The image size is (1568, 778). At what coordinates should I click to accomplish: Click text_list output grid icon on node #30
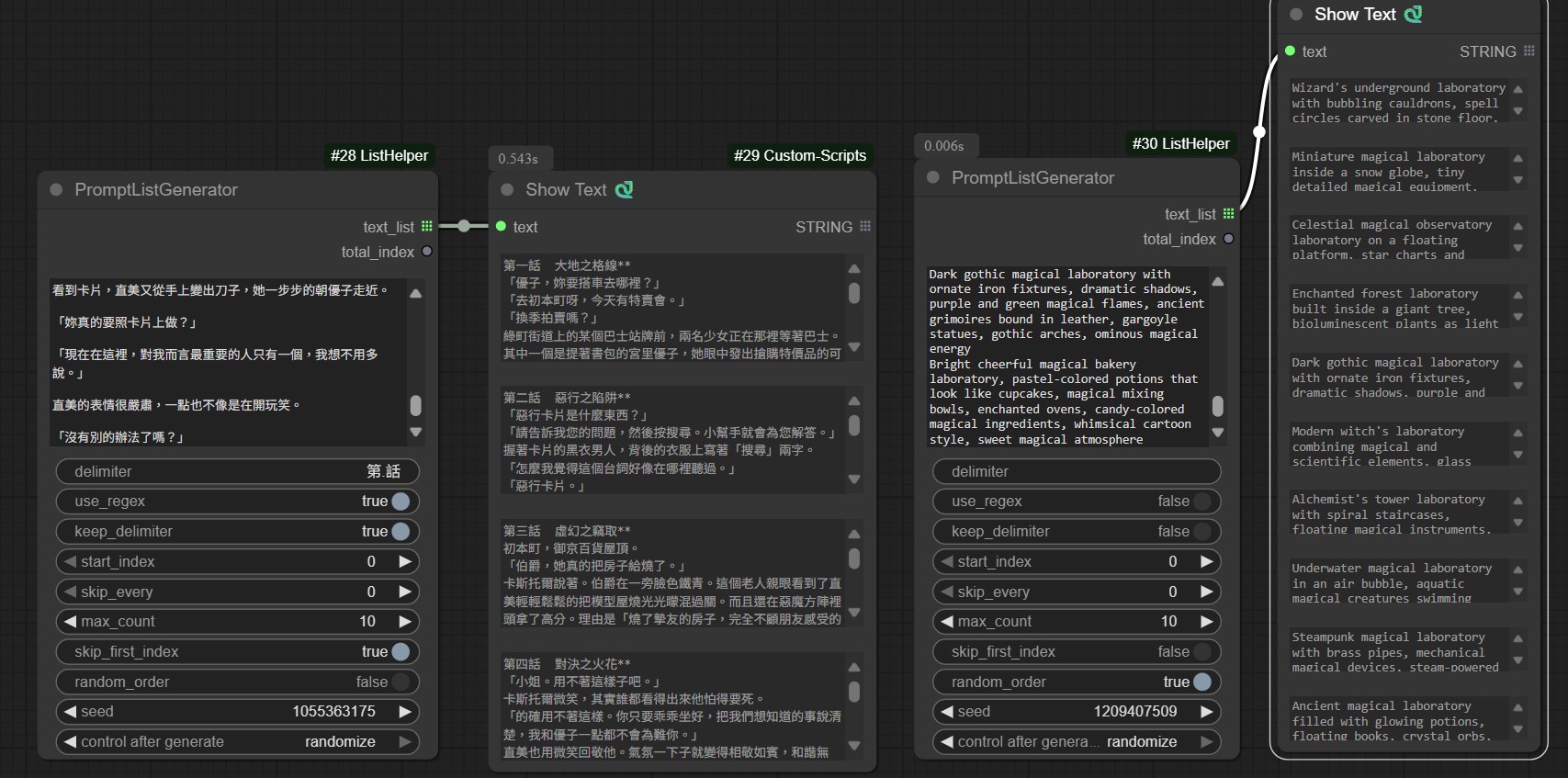tap(1229, 213)
